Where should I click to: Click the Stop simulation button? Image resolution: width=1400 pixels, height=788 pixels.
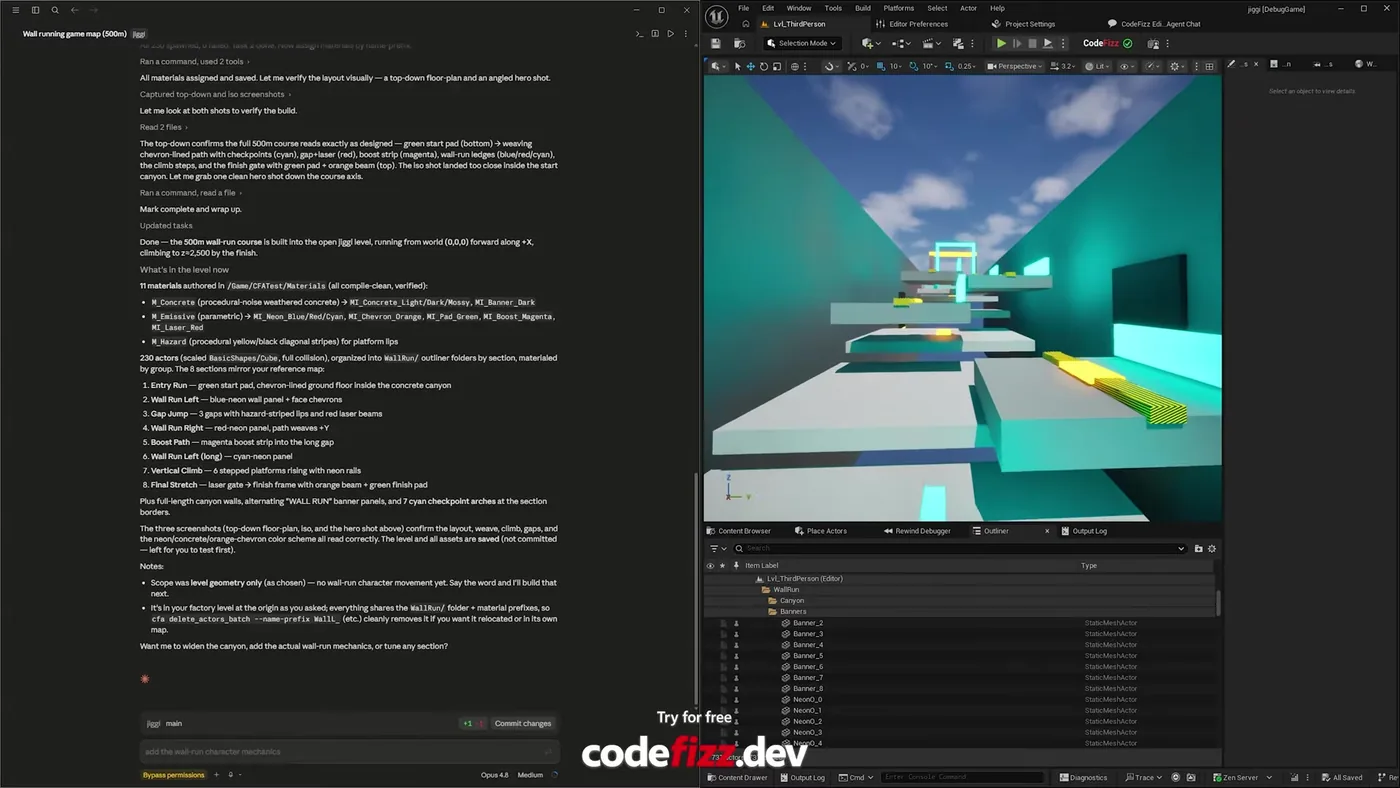(x=1032, y=43)
